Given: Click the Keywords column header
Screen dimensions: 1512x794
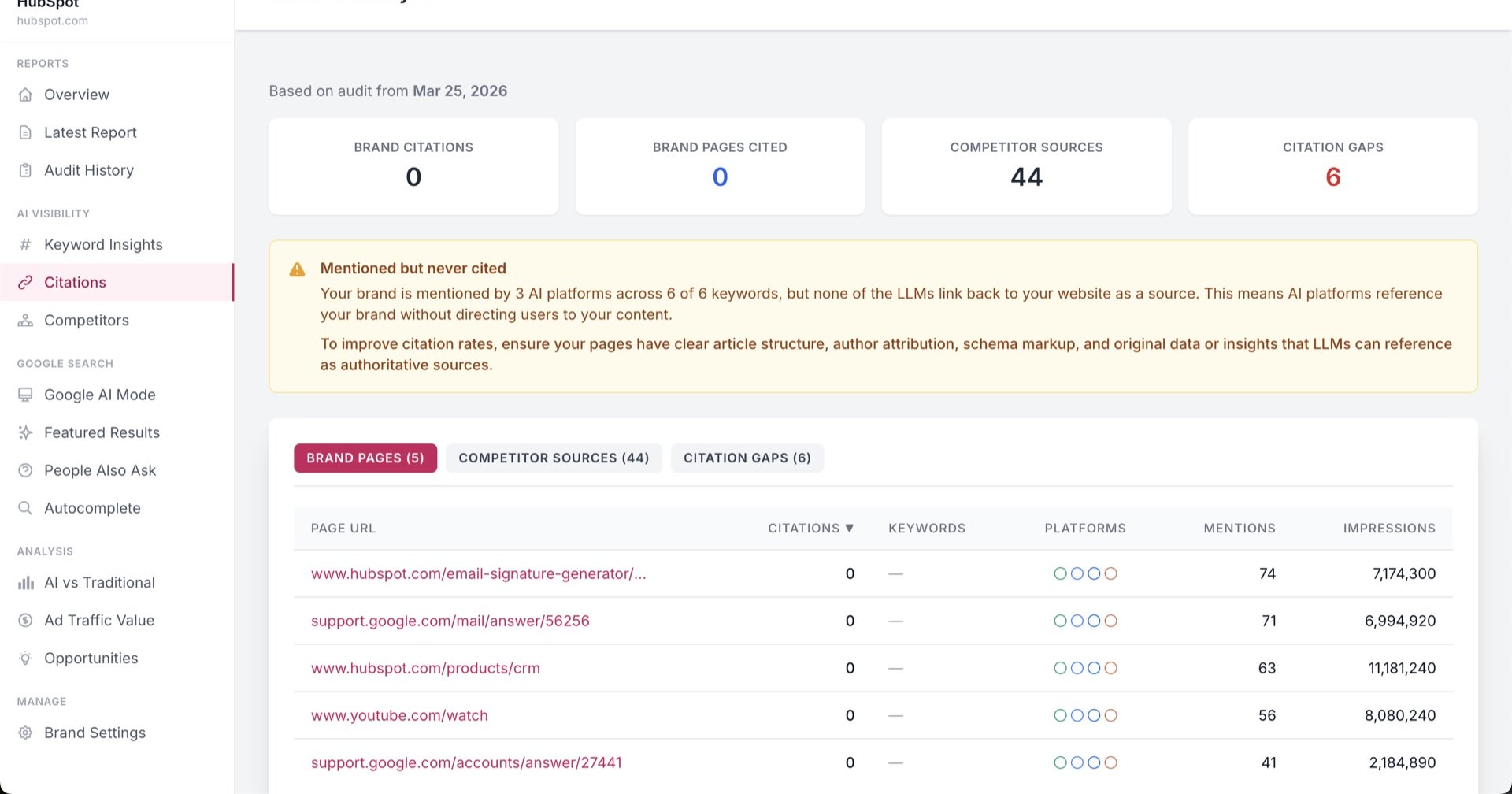Looking at the screenshot, I should pos(927,529).
